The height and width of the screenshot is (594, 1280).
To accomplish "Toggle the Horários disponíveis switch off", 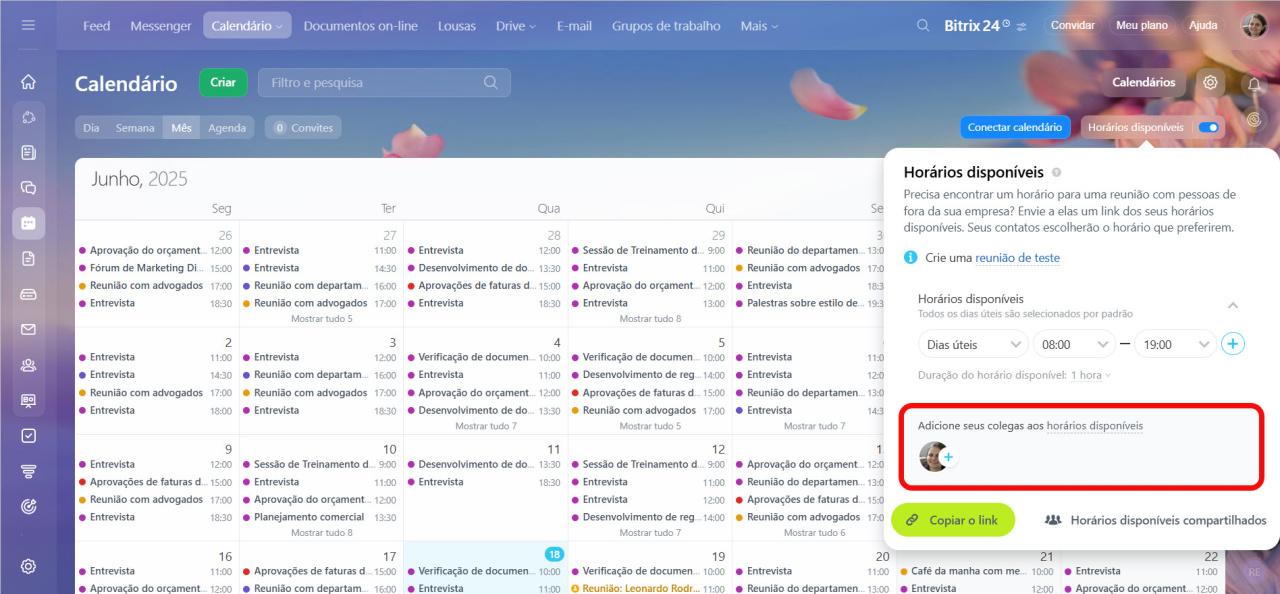I will tap(1209, 127).
